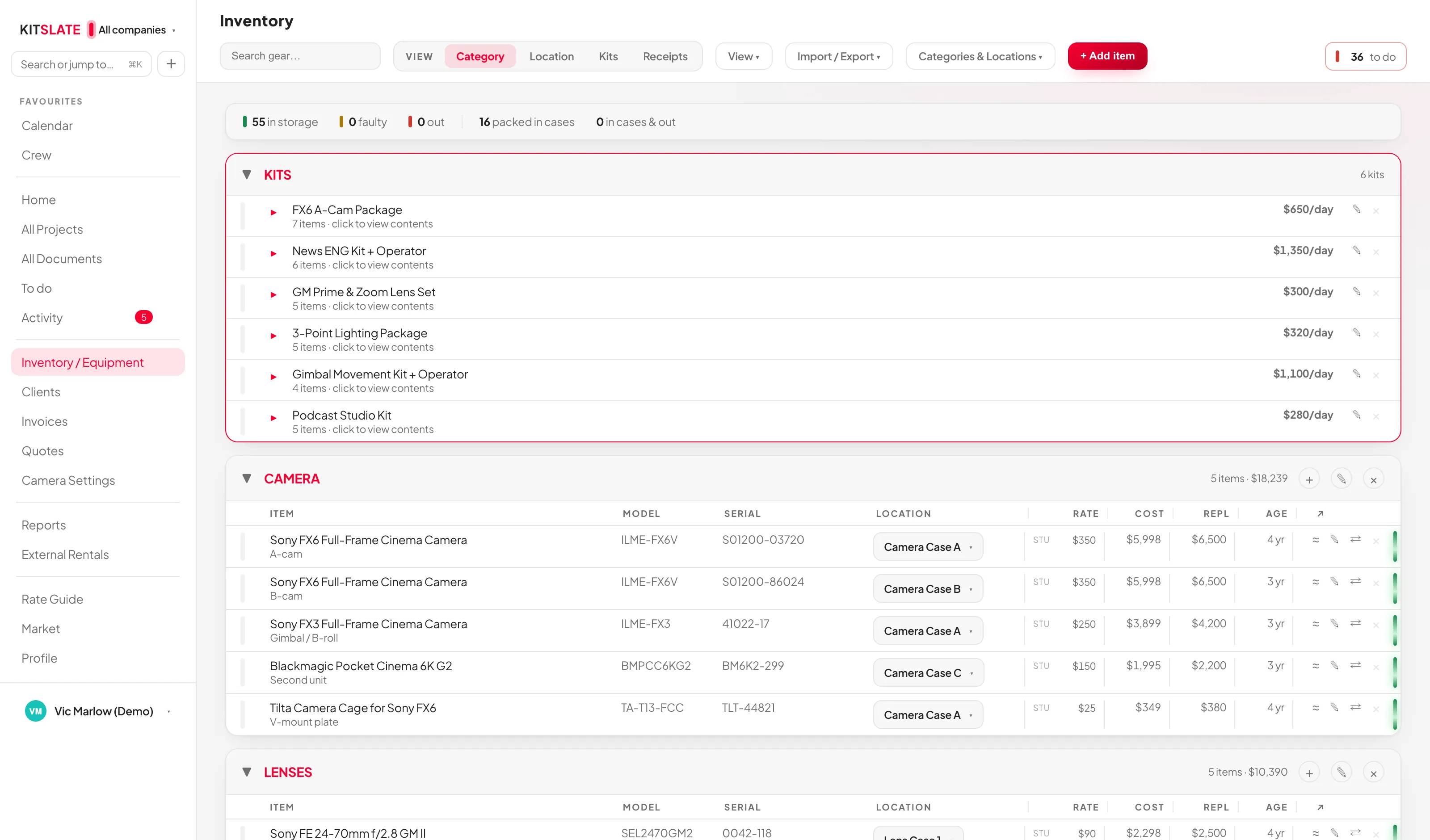Delete the GM Prime & Zoom Lens Set
1430x840 pixels.
pyautogui.click(x=1375, y=293)
